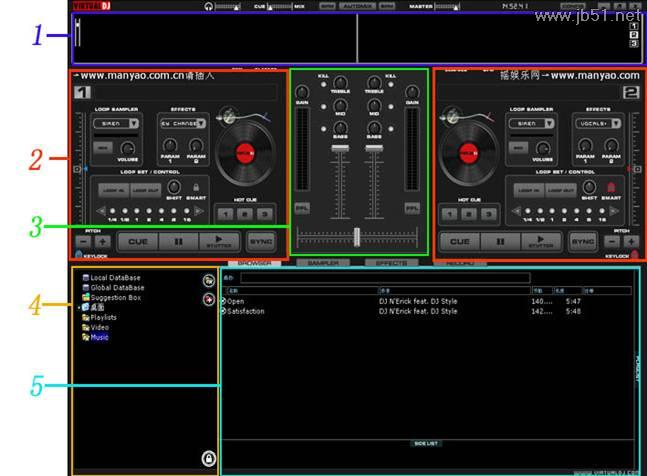The image size is (647, 476).
Task: Open the VOCALS+ effects dropdown on deck 2
Action: (x=616, y=123)
